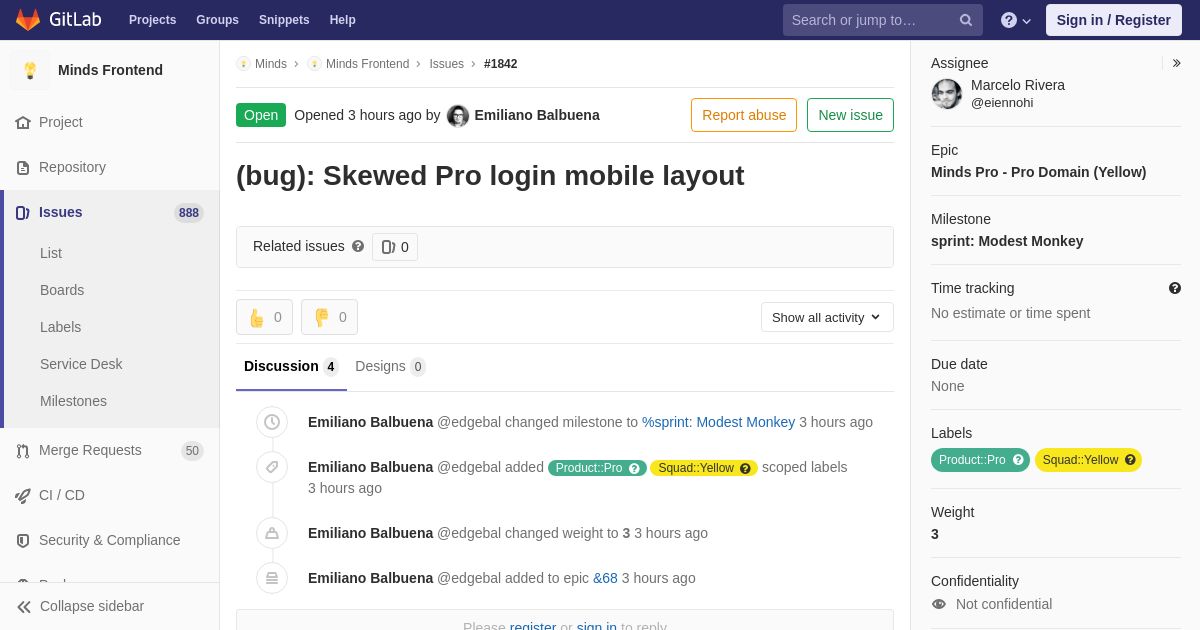Click the related issues count badge
This screenshot has width=1200, height=630.
coord(395,247)
